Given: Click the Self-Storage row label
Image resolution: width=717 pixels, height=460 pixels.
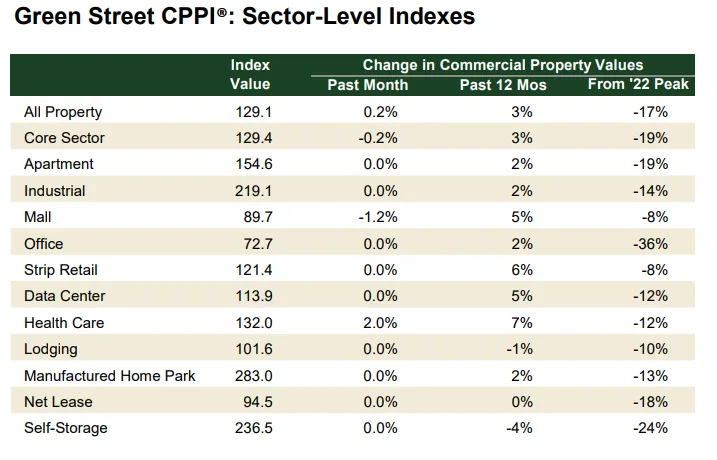Looking at the screenshot, I should 65,428.
